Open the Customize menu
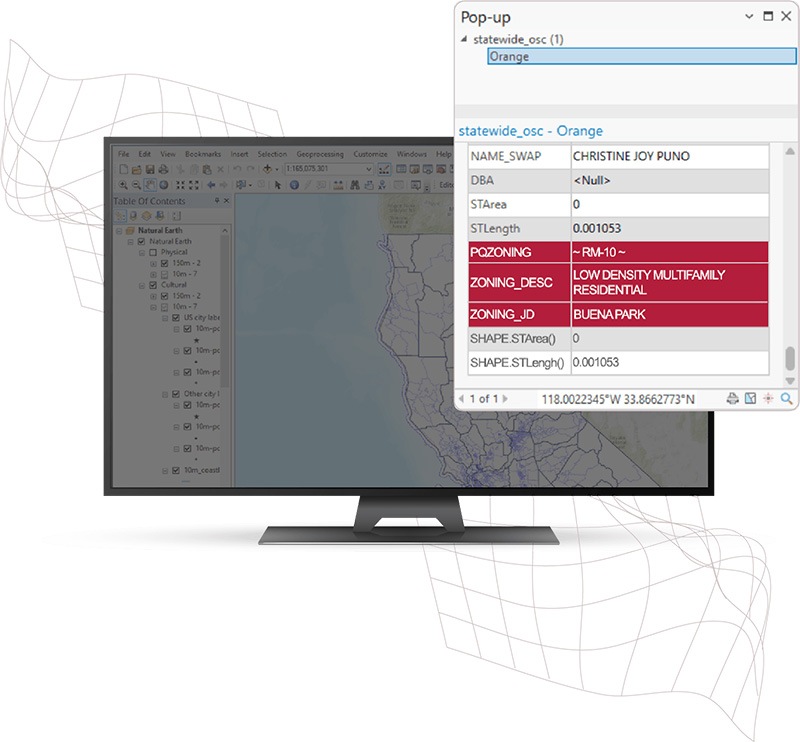Image resolution: width=800 pixels, height=742 pixels. [x=370, y=154]
